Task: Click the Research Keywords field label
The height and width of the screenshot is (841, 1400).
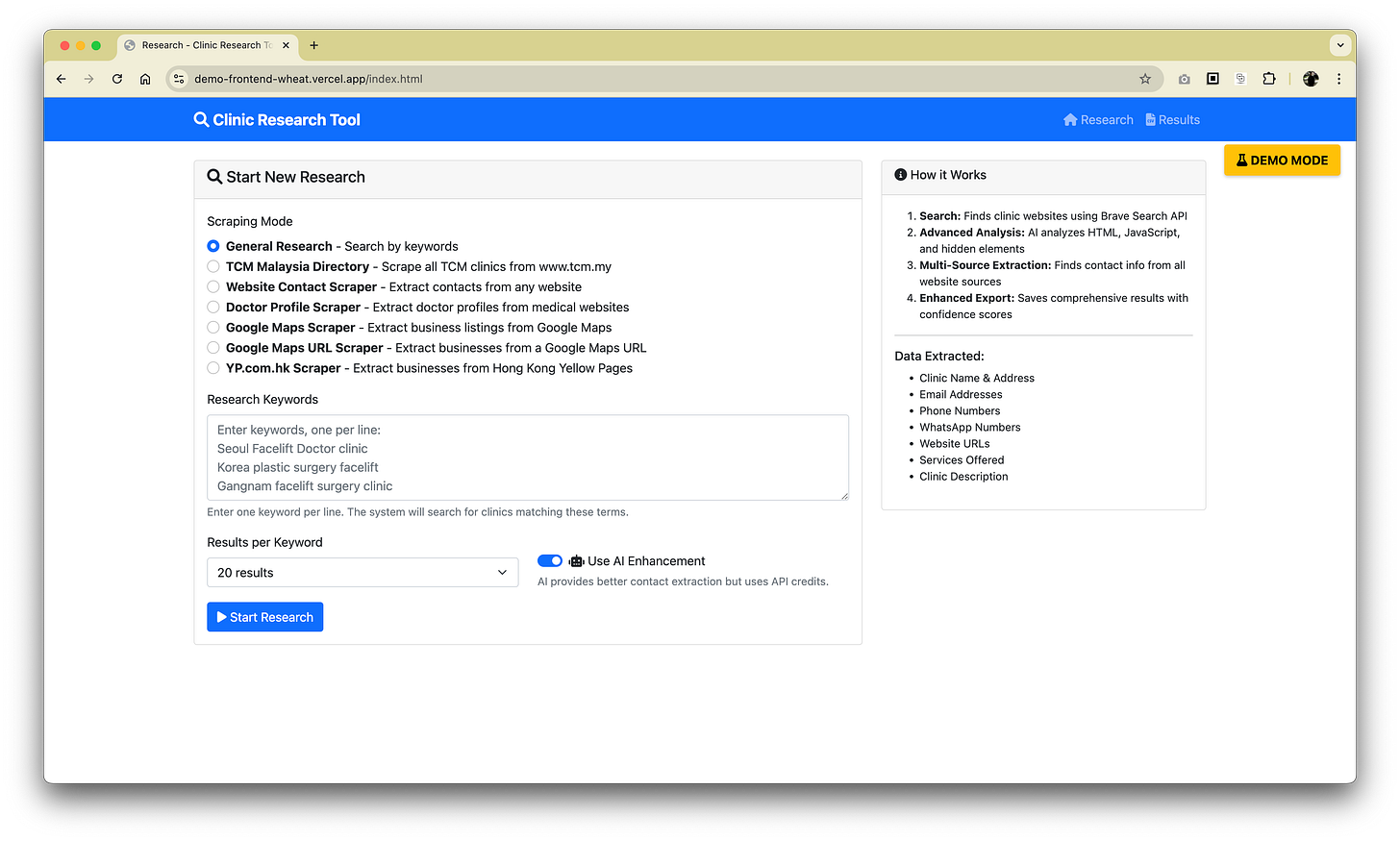Action: (262, 399)
